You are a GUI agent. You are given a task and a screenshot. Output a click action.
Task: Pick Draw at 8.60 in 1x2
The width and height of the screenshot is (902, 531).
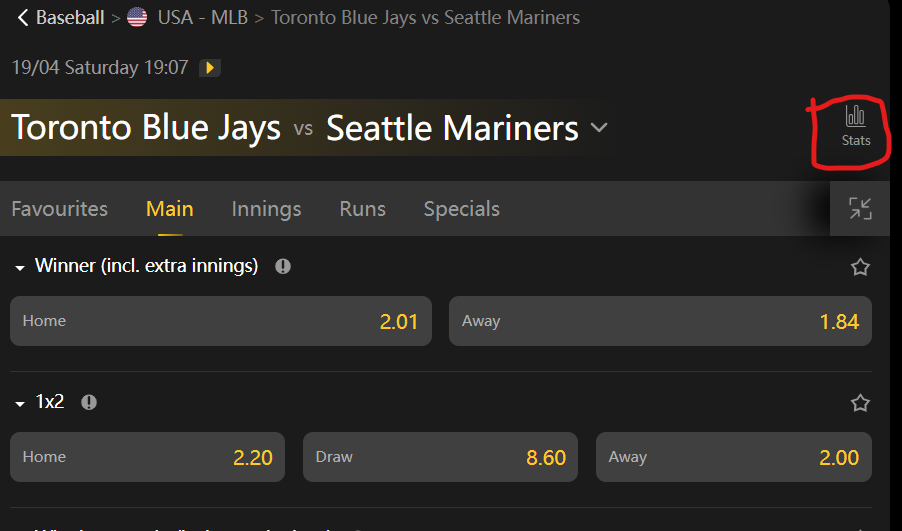[x=441, y=457]
